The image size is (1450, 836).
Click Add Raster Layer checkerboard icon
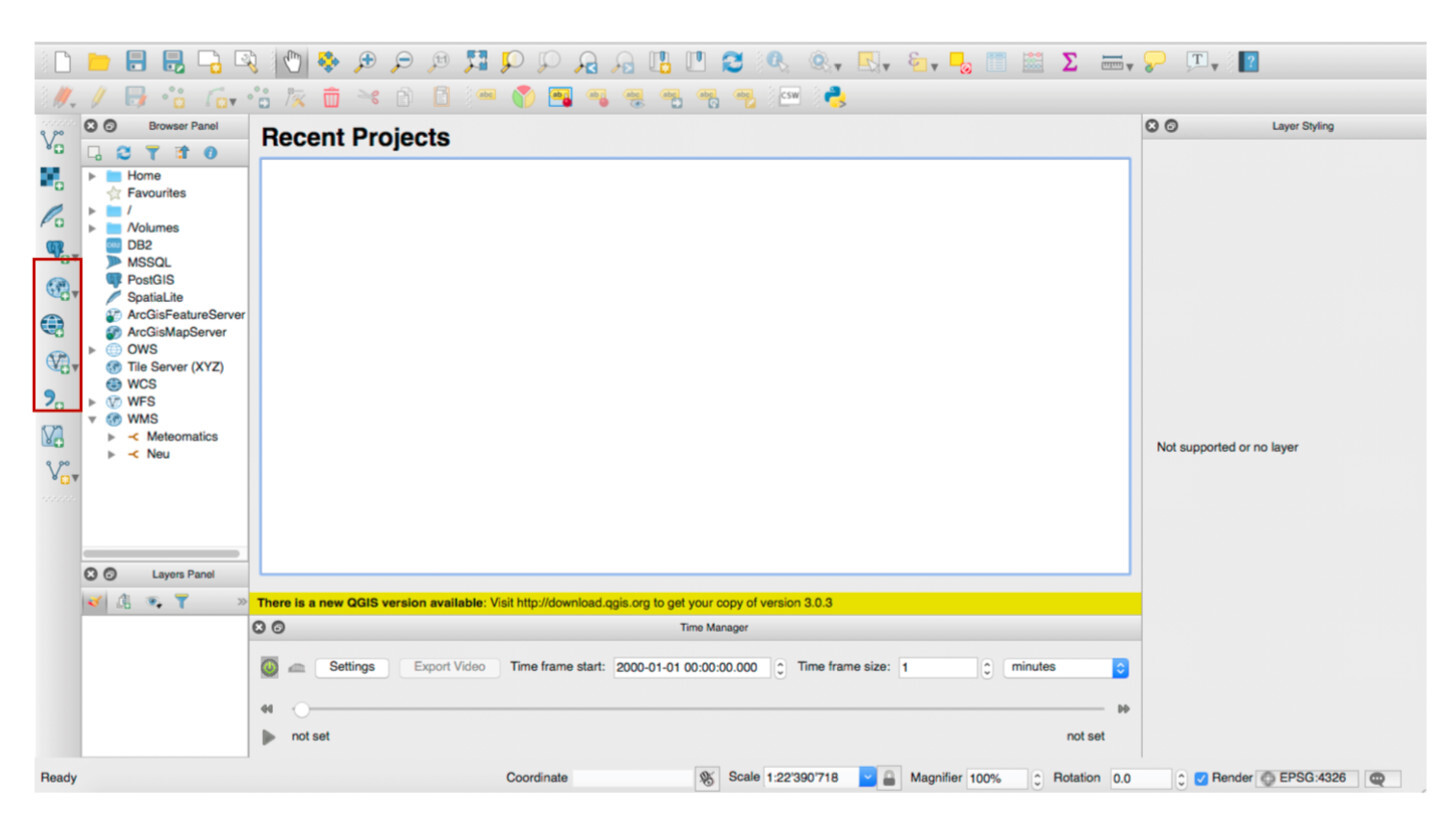coord(52,179)
